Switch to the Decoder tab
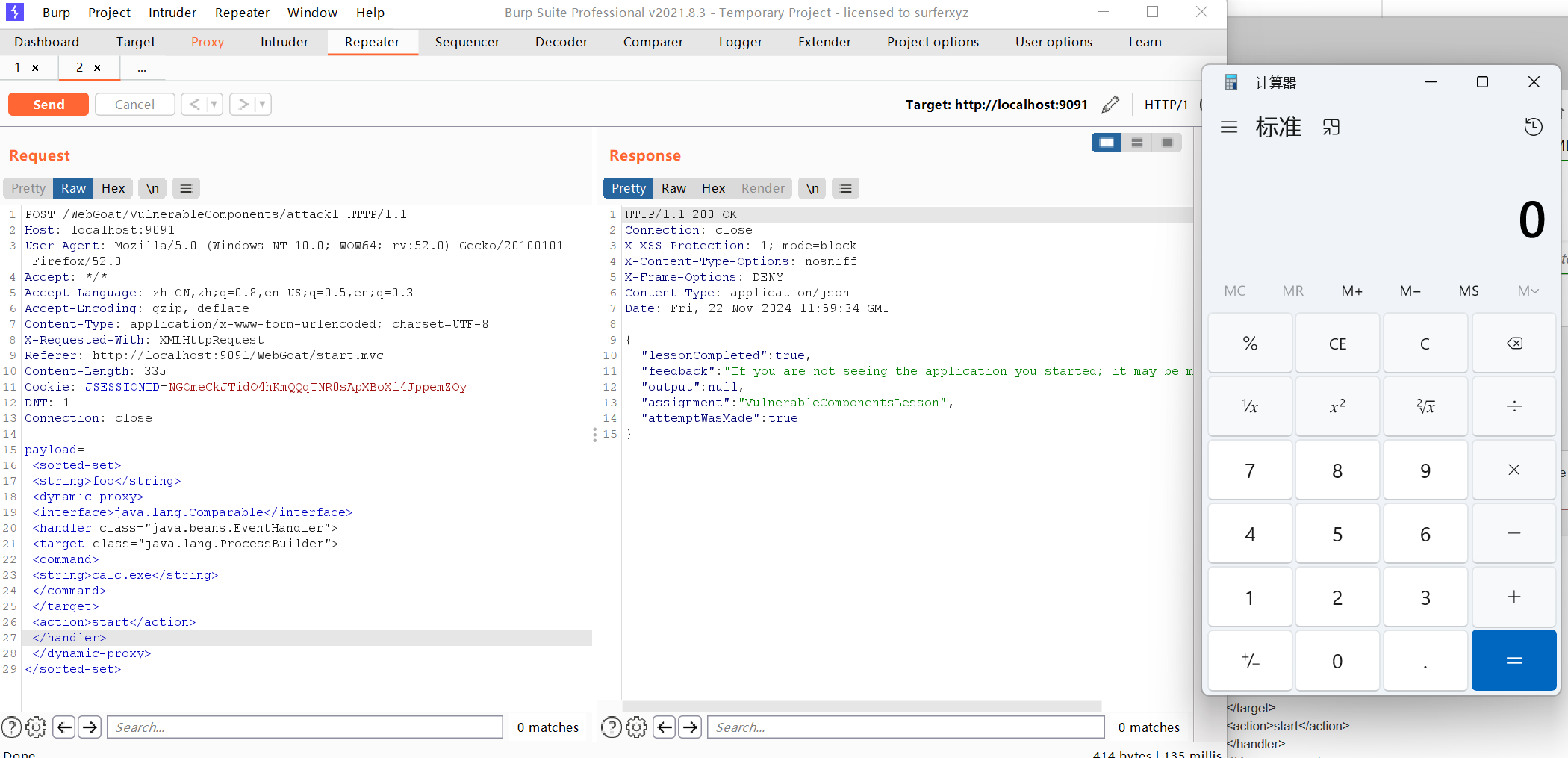The width and height of the screenshot is (1568, 758). 561,42
